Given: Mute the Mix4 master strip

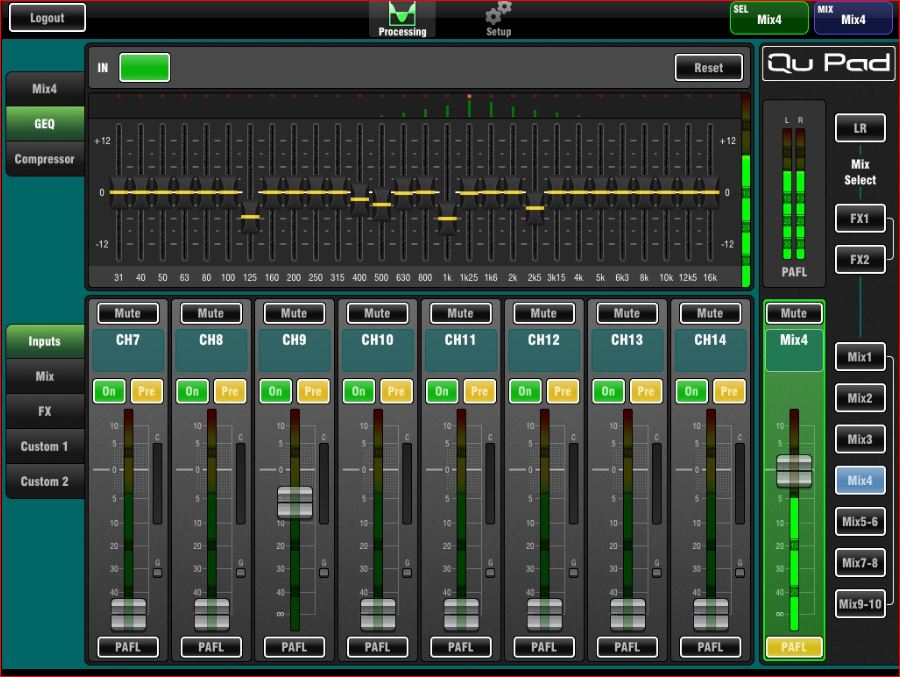Looking at the screenshot, I should 794,313.
